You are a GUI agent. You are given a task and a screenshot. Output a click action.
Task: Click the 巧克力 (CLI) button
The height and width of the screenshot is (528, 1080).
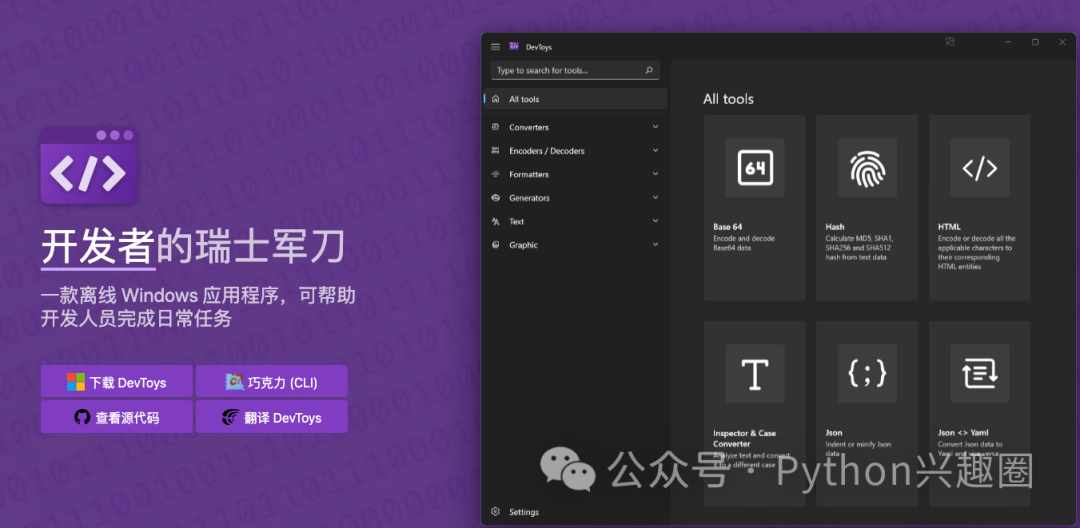(x=271, y=381)
